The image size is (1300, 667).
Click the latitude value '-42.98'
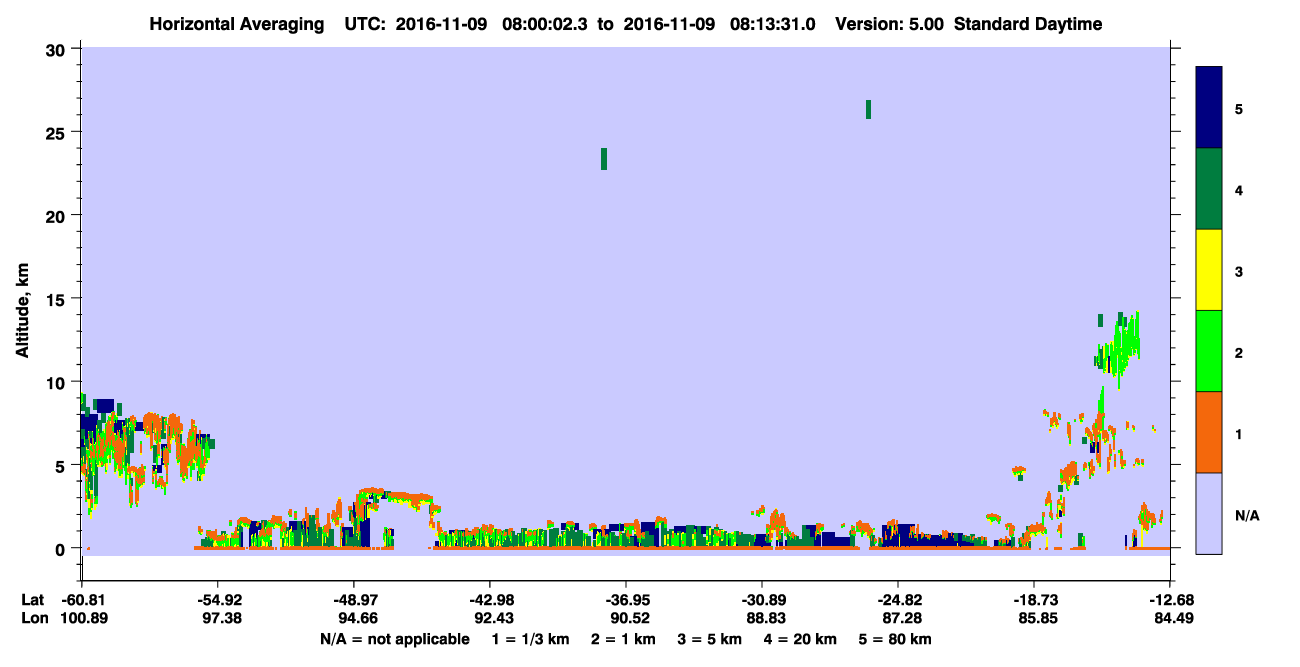click(x=490, y=600)
